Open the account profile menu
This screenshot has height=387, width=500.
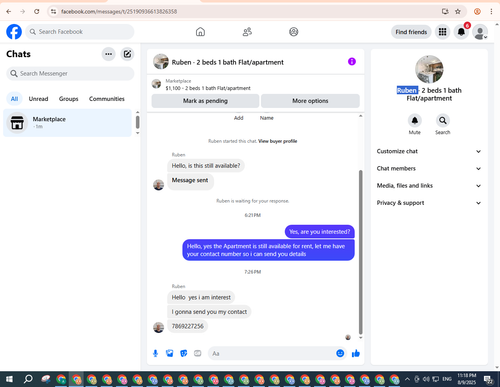tap(480, 32)
